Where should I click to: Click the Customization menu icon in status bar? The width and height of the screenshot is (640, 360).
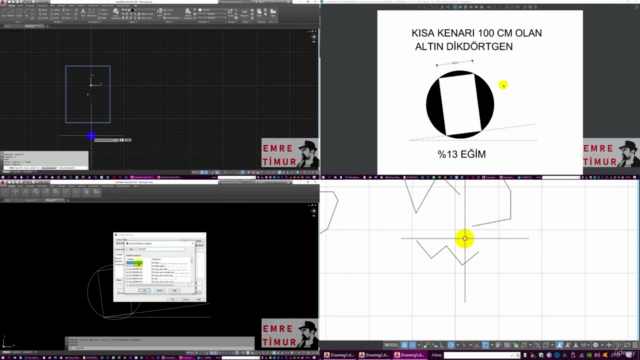[x=636, y=345]
